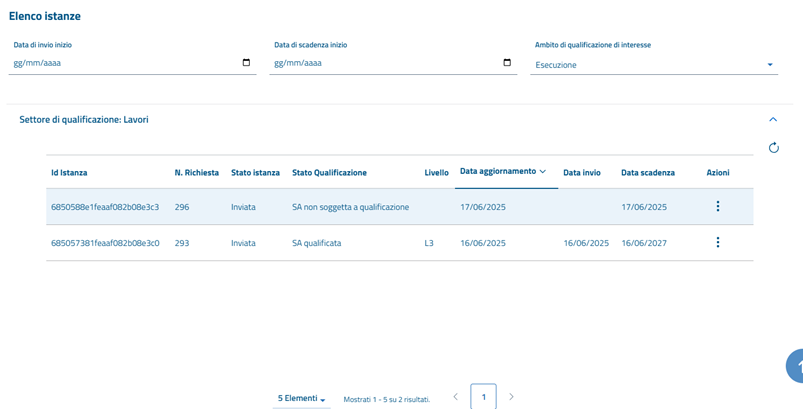Sort by Data aggiornamento column
This screenshot has width=803, height=409.
[502, 172]
